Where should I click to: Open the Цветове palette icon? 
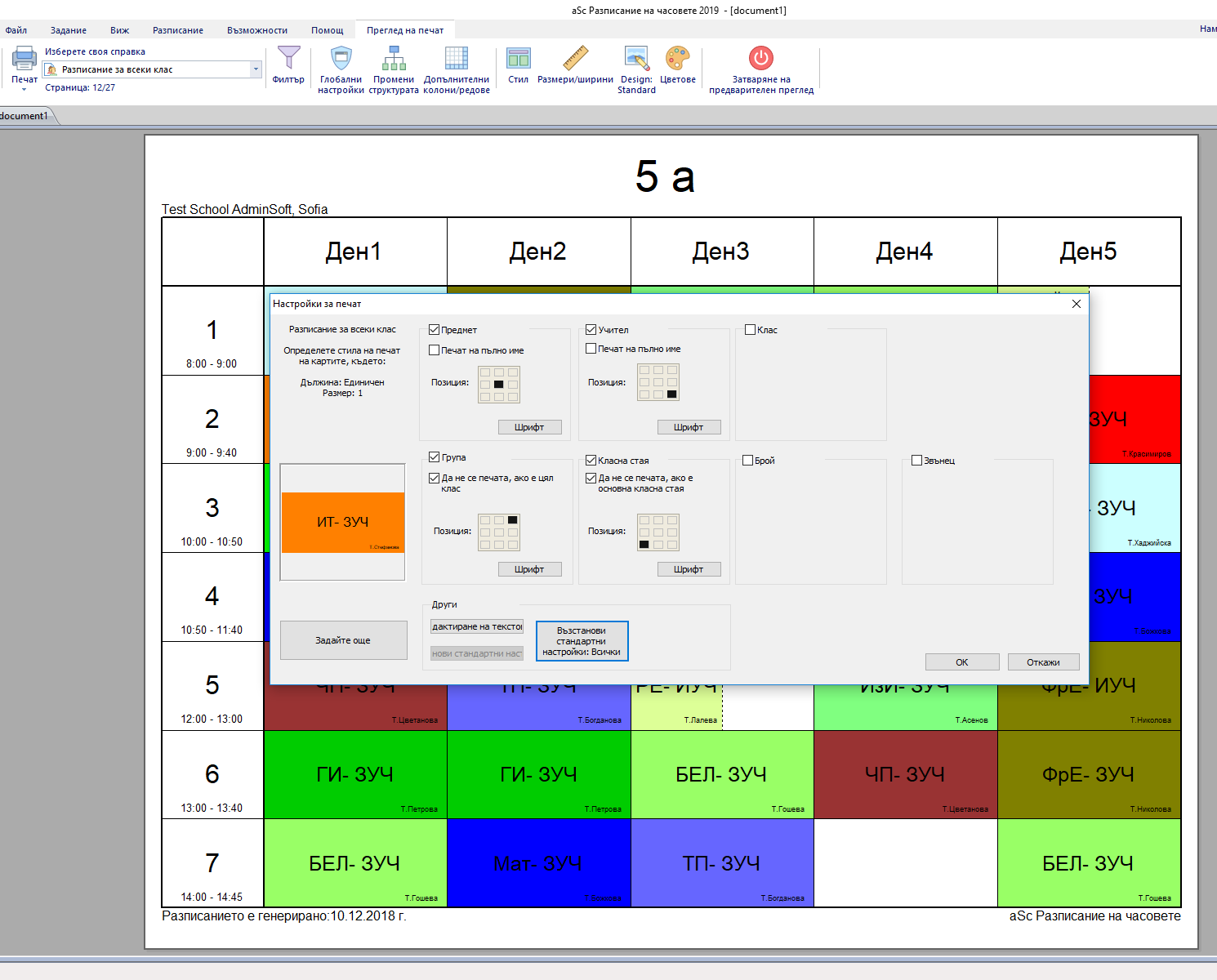point(677,59)
